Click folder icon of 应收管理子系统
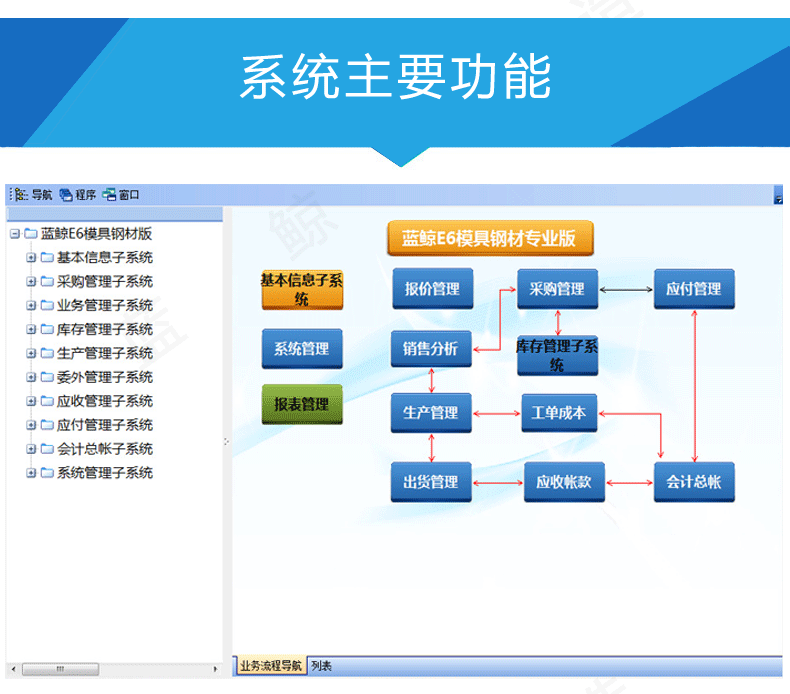Image resolution: width=790 pixels, height=694 pixels. (47, 401)
